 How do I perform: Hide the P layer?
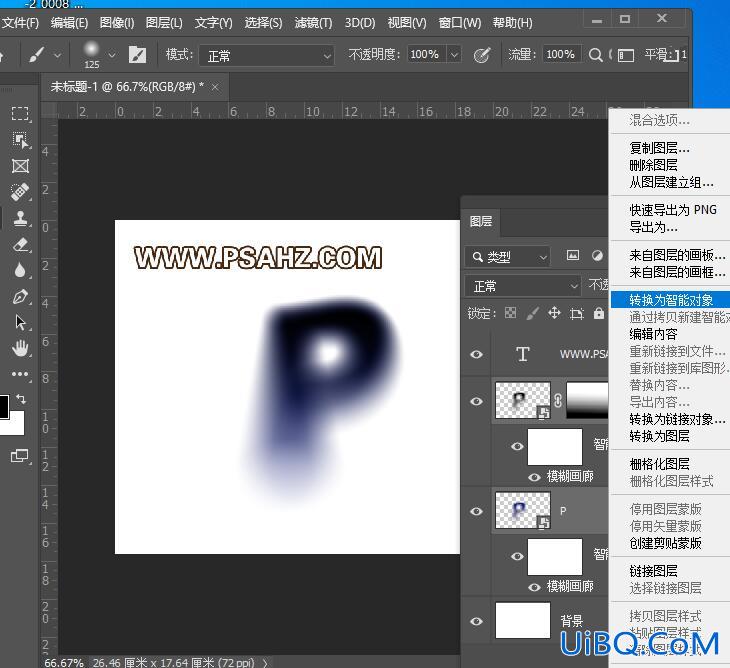point(476,511)
